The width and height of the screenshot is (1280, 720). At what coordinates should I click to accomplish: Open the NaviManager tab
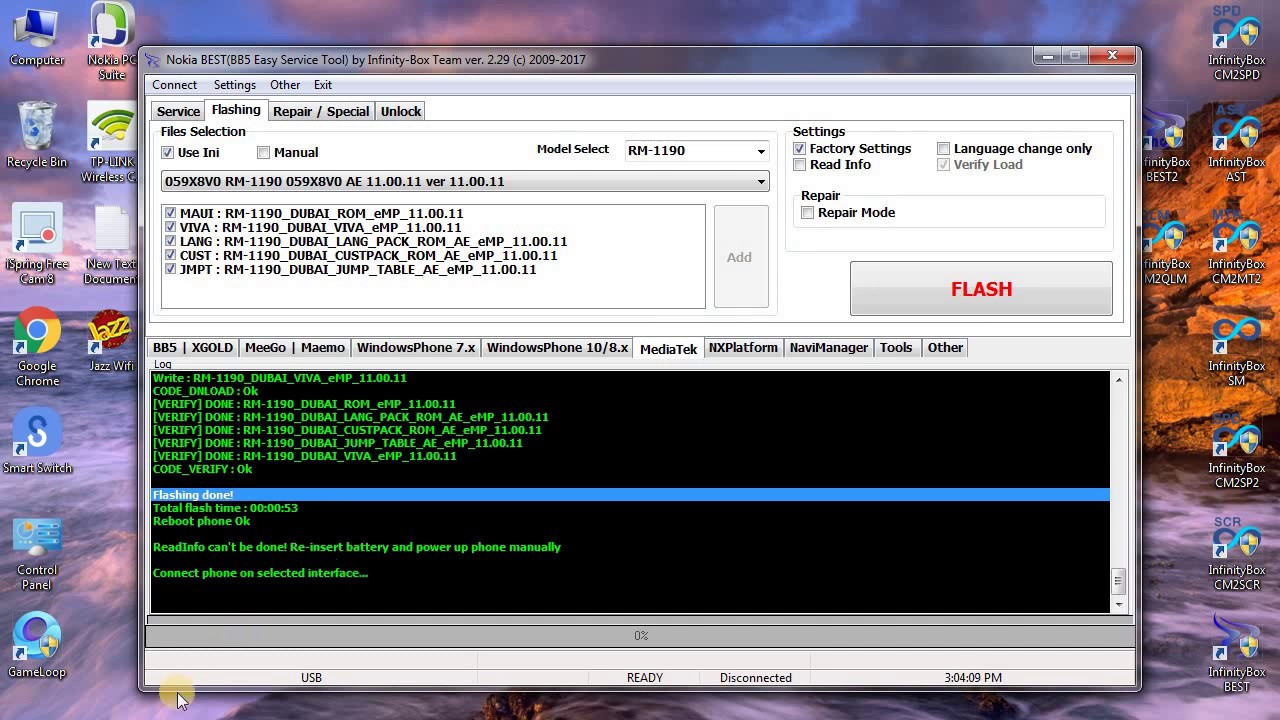click(828, 348)
